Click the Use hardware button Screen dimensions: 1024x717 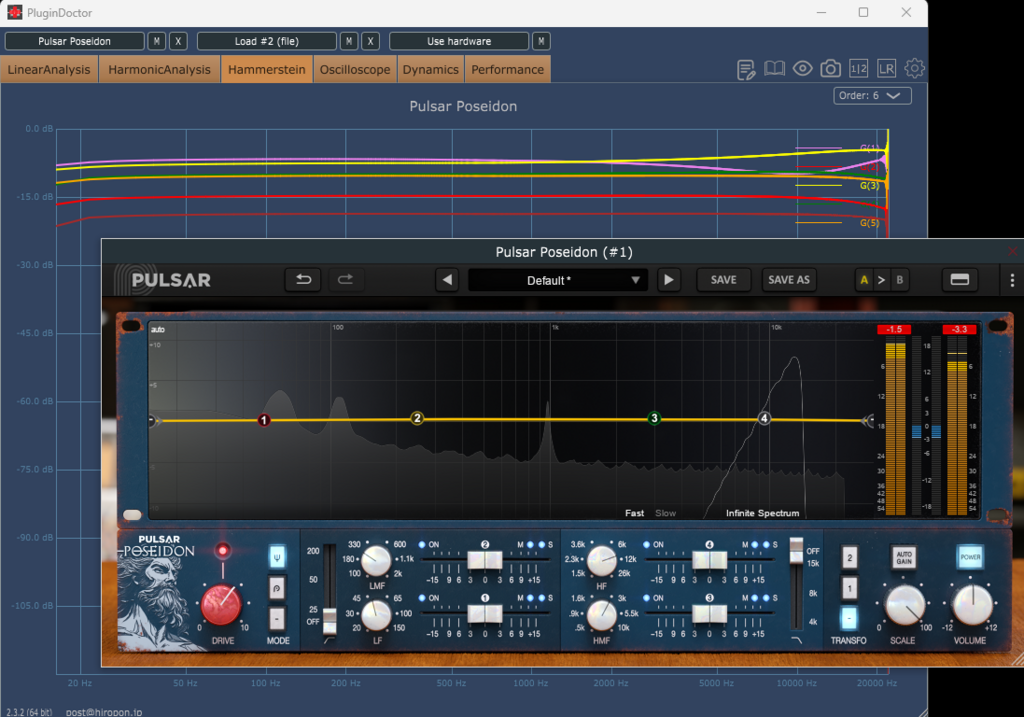pyautogui.click(x=459, y=41)
